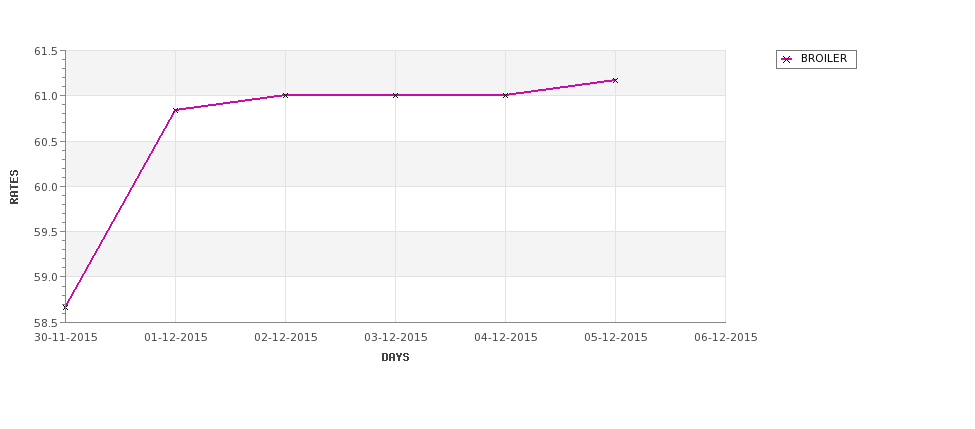Click the DAYS axis title

tap(395, 358)
